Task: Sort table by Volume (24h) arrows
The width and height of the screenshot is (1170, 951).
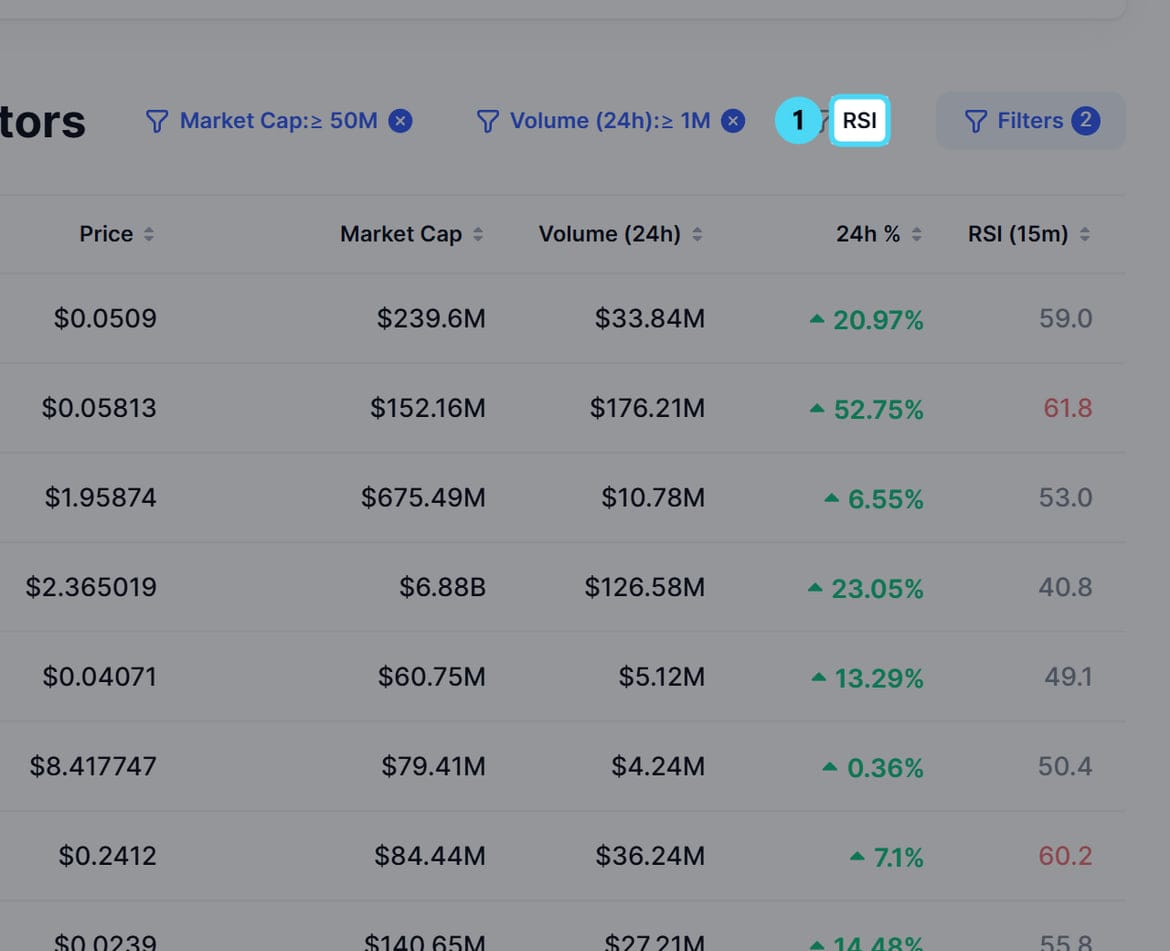Action: point(697,234)
